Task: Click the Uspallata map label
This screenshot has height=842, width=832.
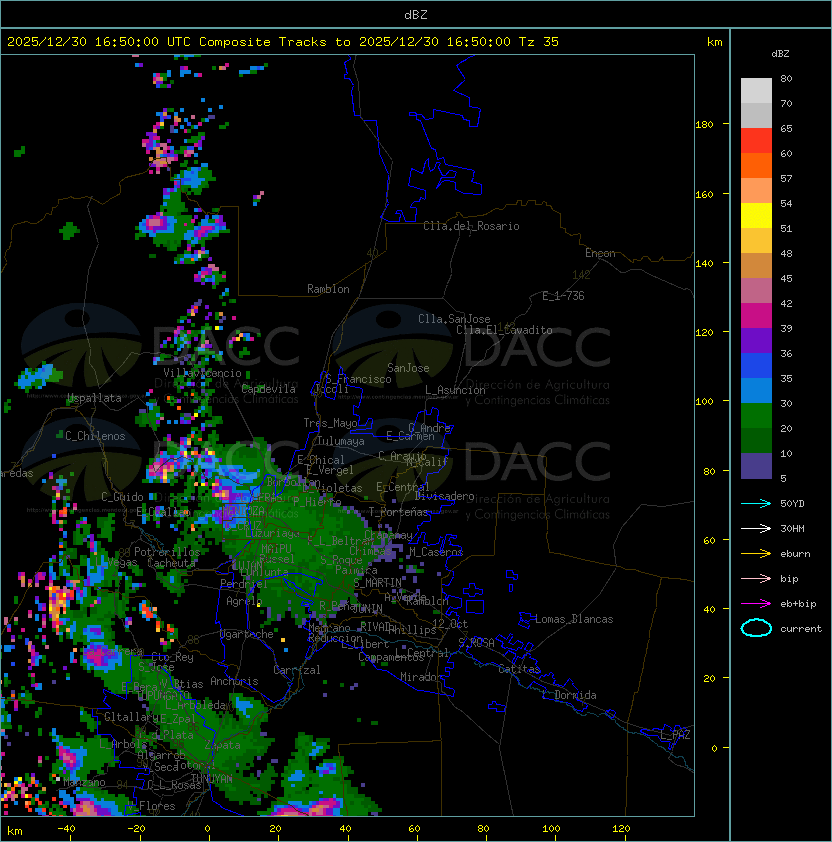Action: point(95,398)
